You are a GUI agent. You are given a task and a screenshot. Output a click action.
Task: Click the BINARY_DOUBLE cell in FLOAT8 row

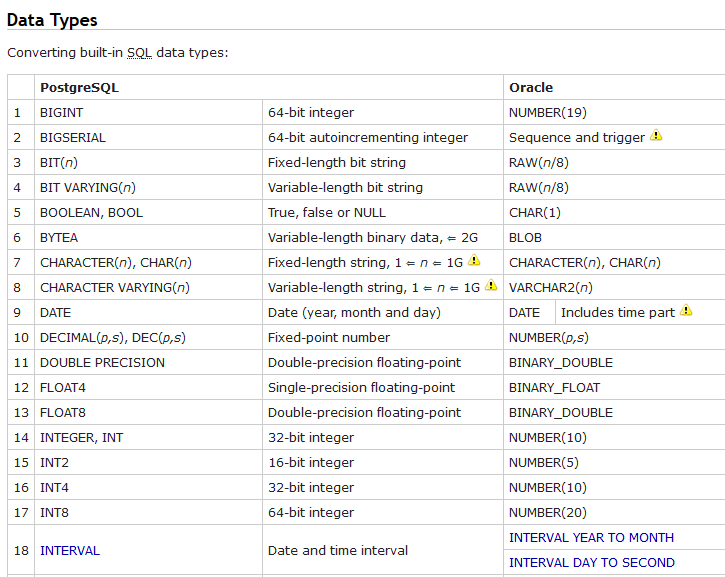coord(614,412)
